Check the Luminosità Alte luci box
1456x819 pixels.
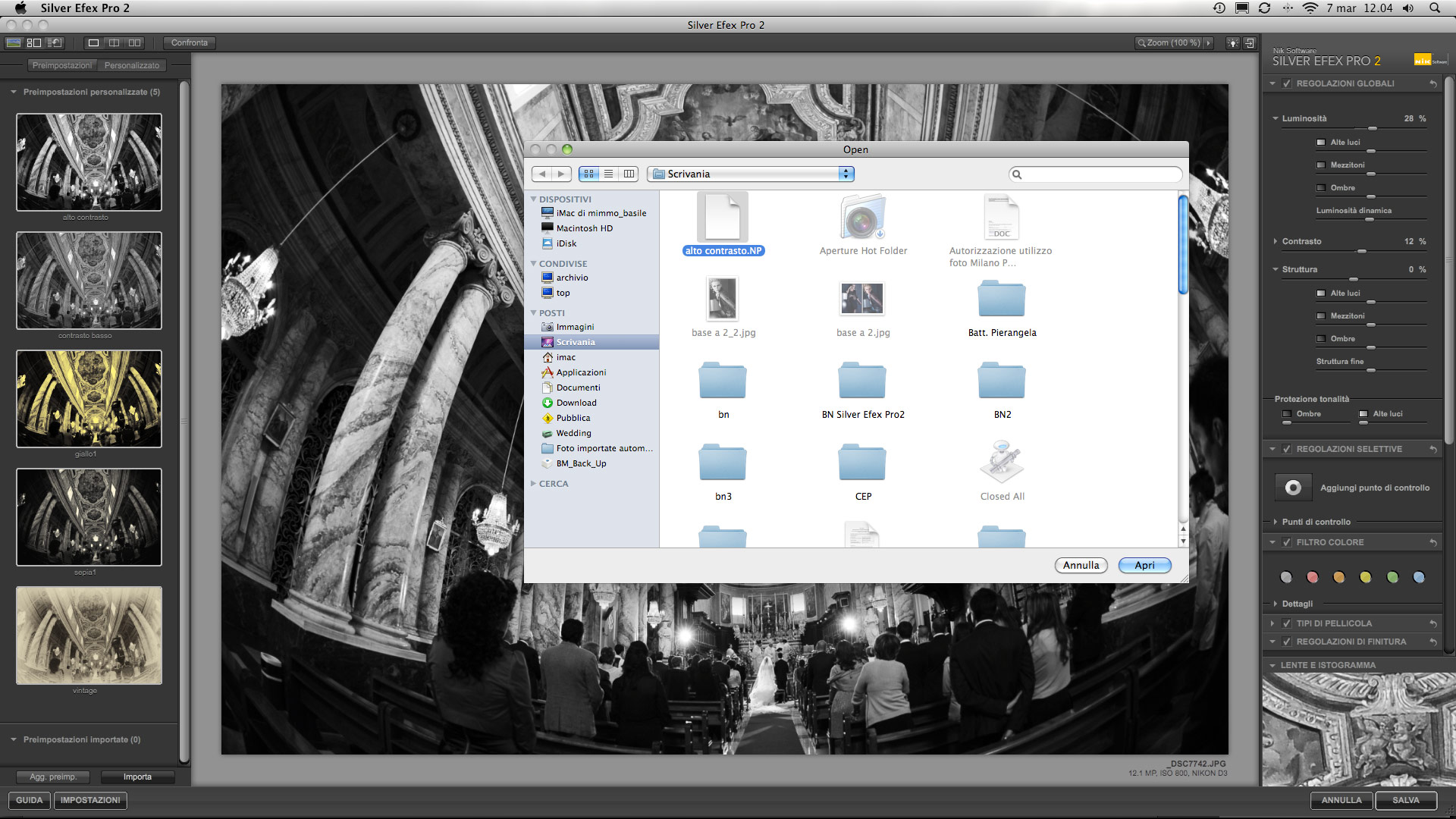pos(1321,143)
